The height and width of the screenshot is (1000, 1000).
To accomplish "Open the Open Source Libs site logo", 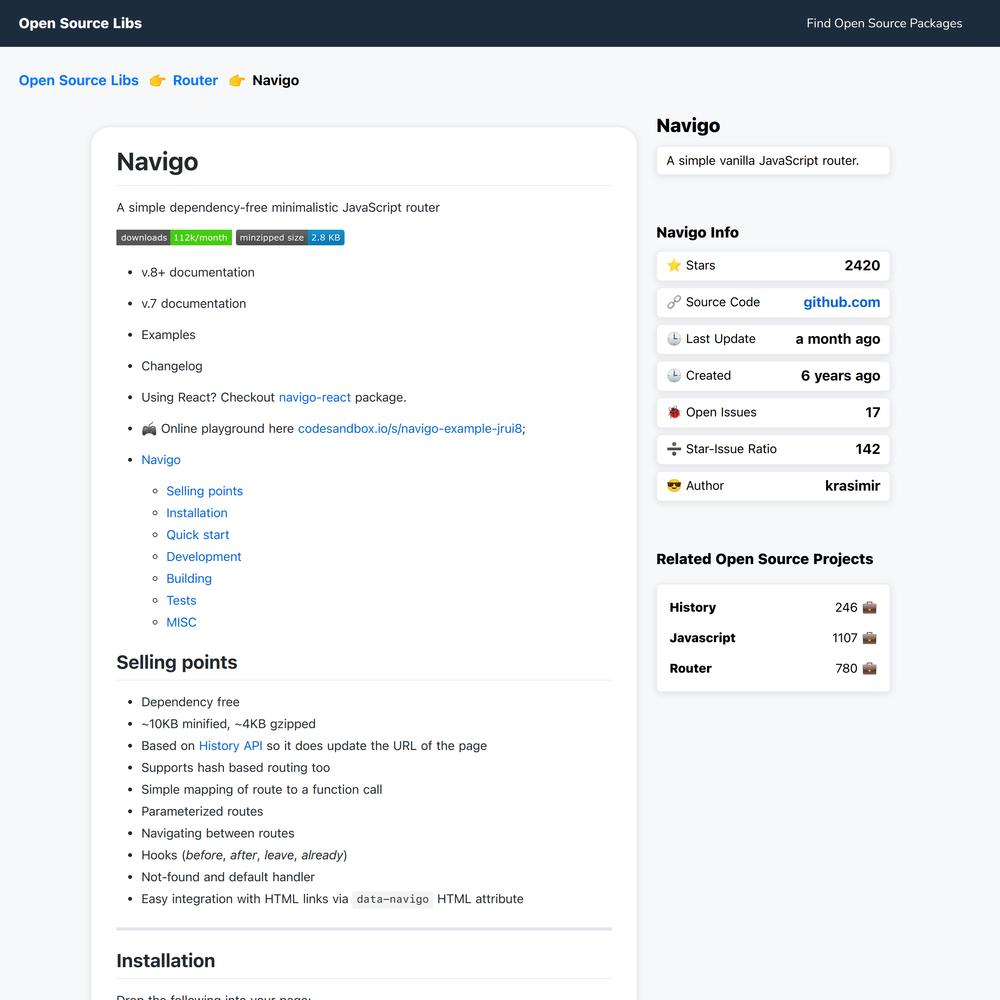I will tap(80, 23).
